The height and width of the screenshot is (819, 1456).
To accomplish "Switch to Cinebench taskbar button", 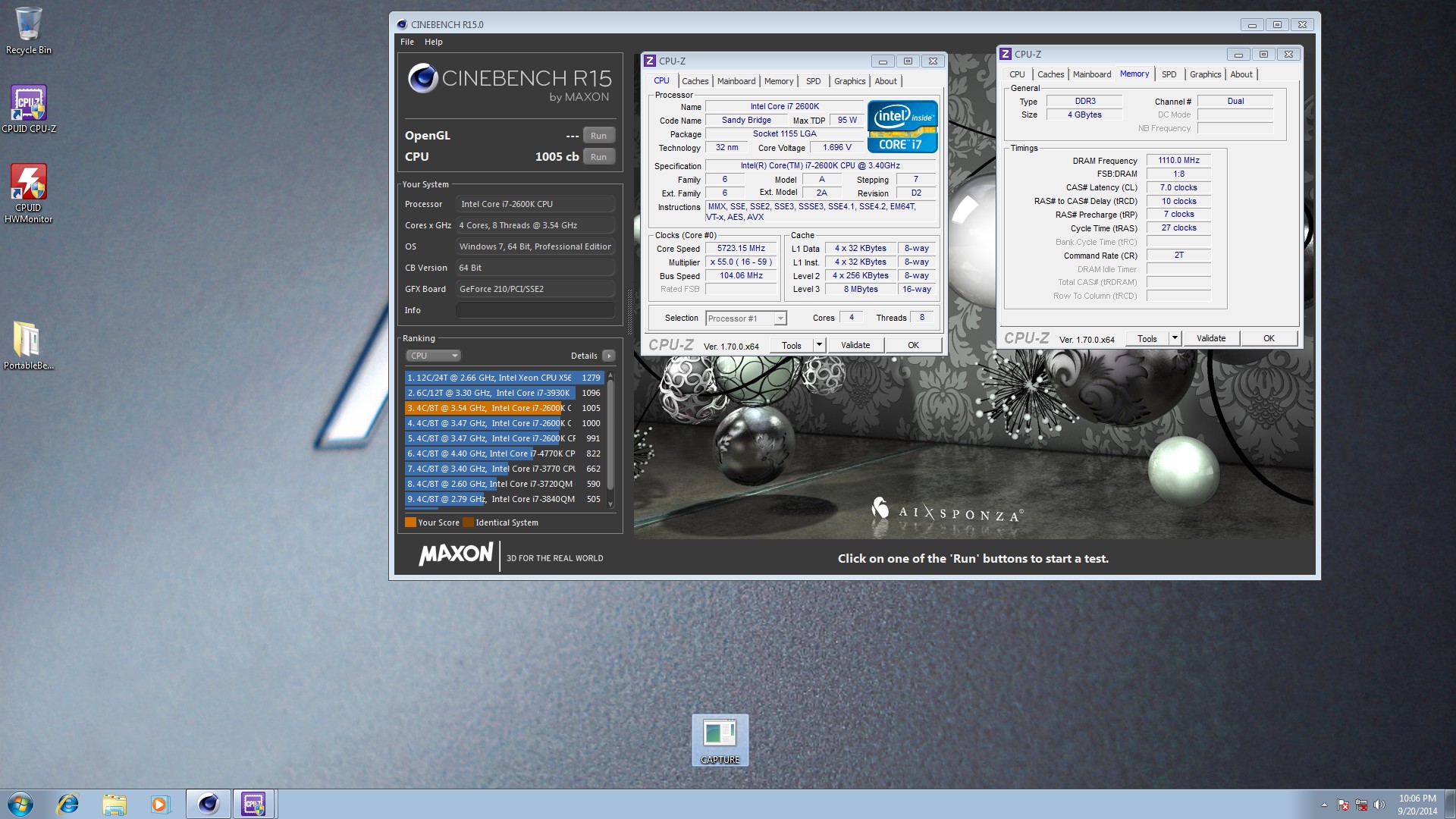I will (209, 804).
